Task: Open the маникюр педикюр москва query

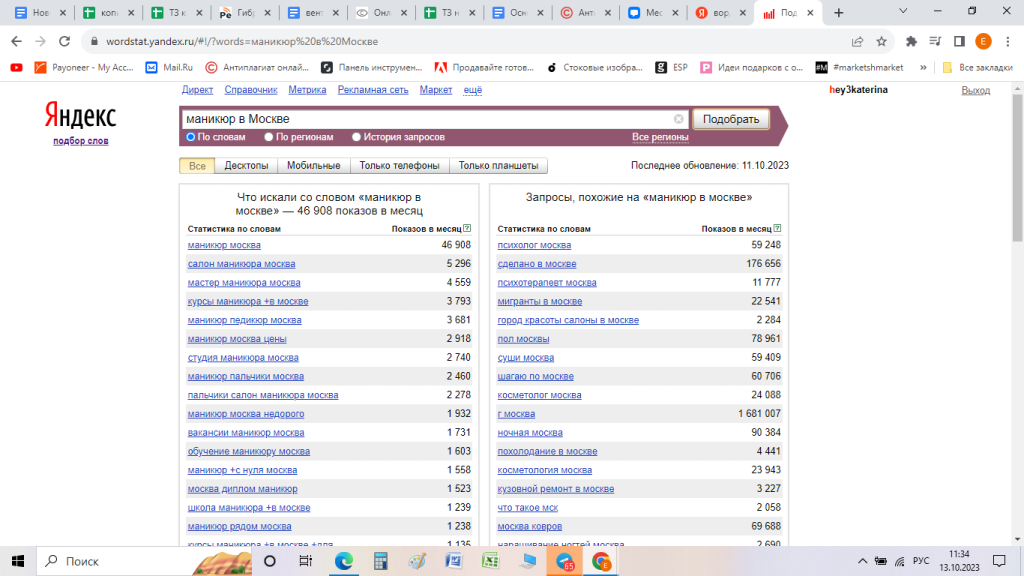Action: (x=244, y=320)
